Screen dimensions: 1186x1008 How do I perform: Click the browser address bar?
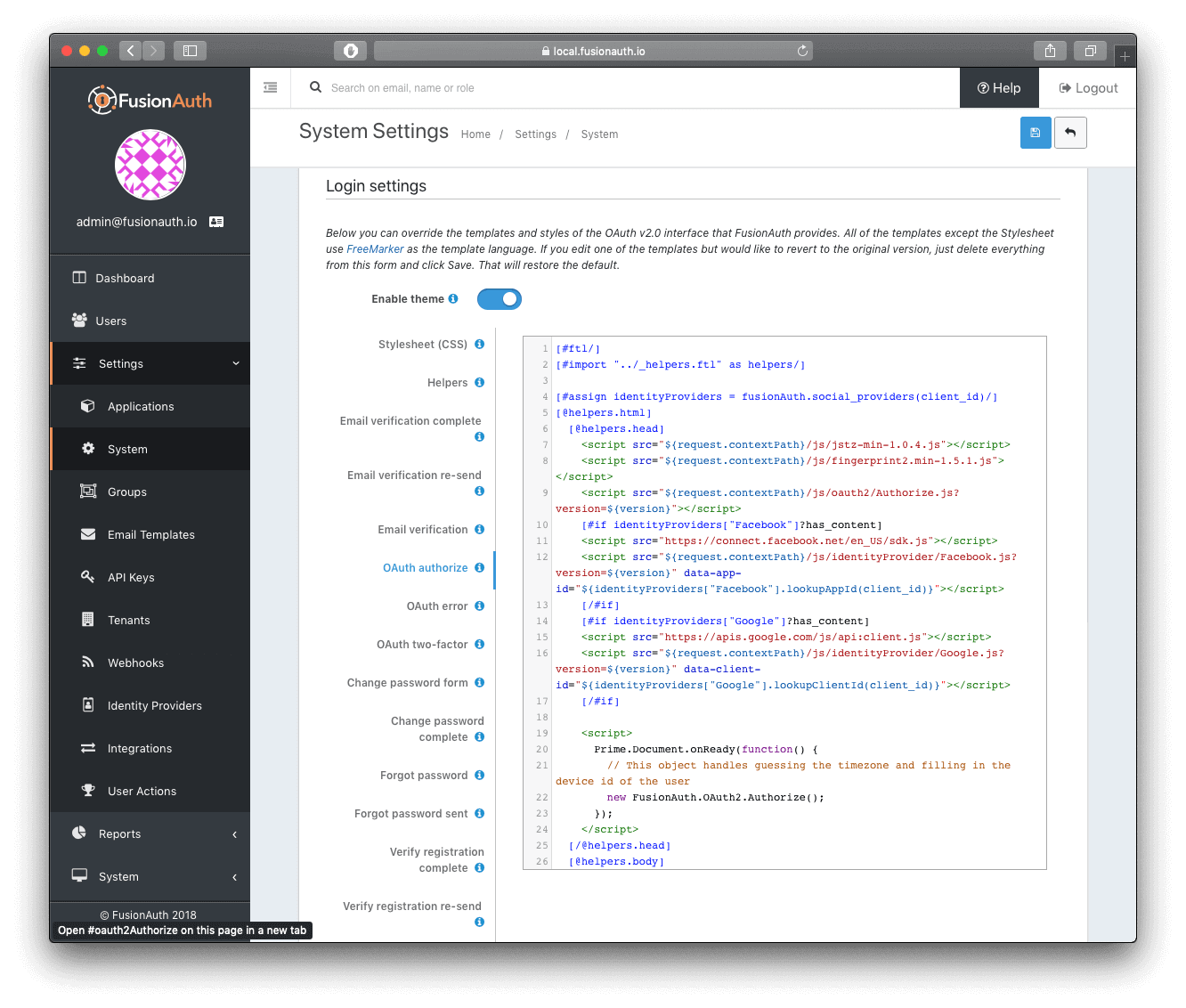coord(593,51)
